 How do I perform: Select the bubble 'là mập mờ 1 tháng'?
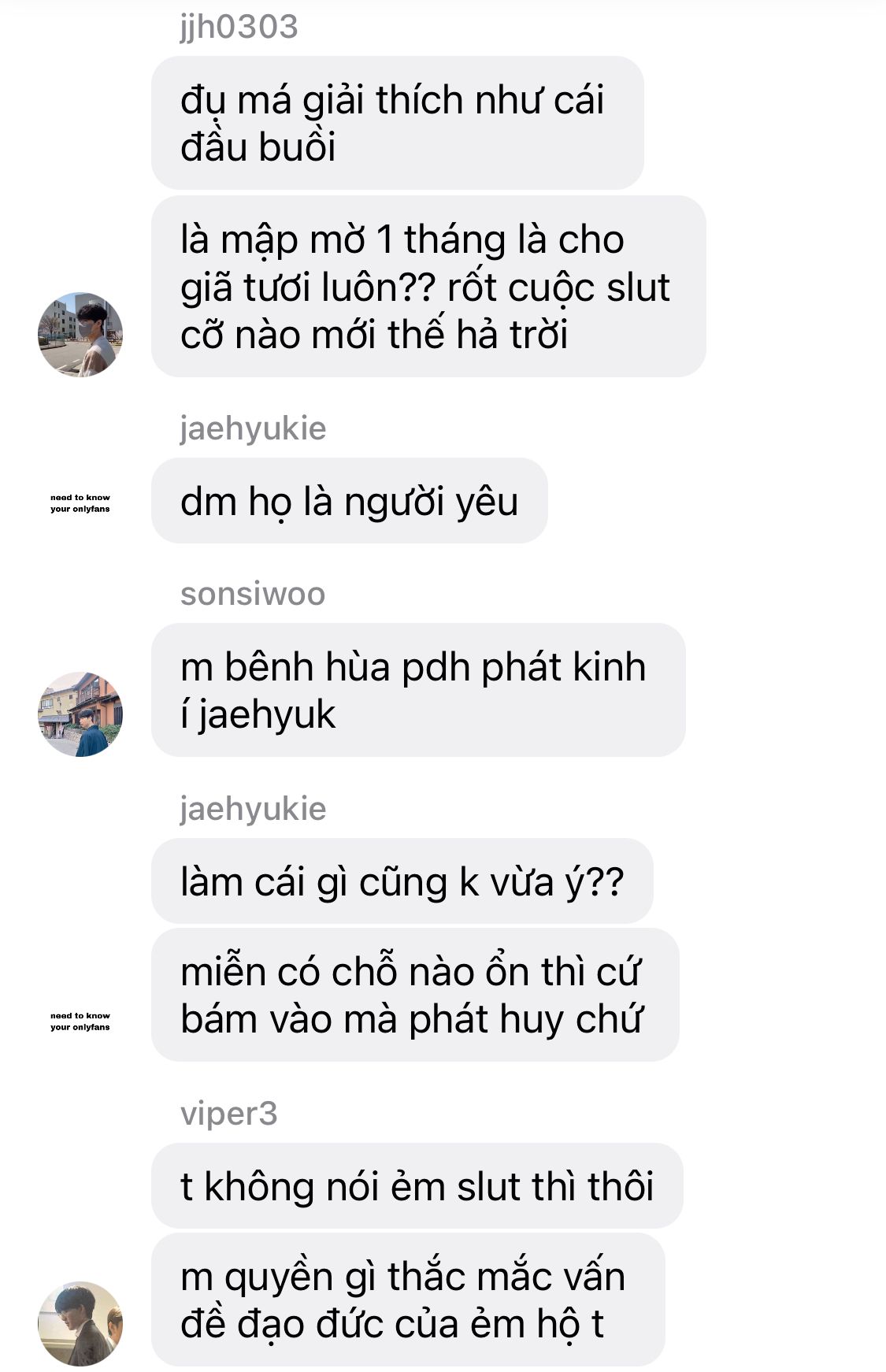coord(428,287)
